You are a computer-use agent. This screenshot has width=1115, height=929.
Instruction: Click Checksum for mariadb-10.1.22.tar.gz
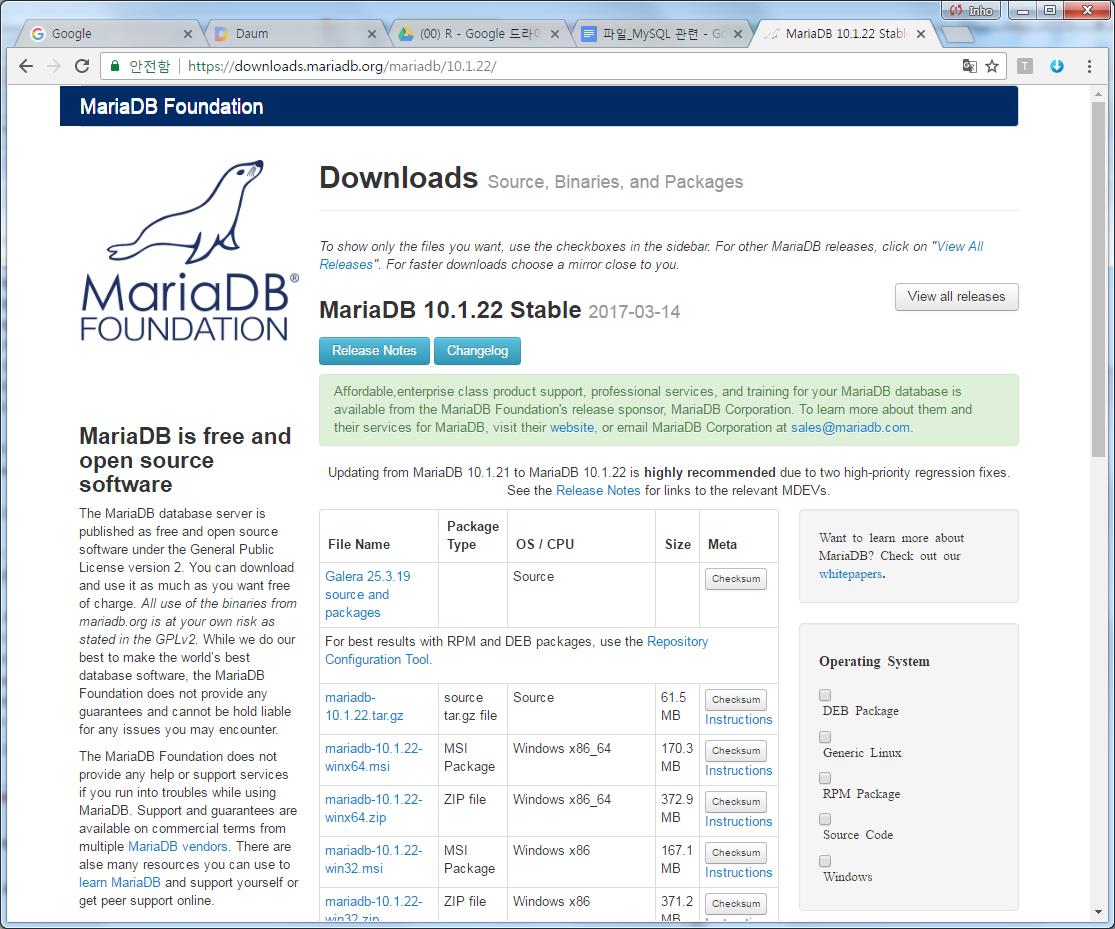736,700
